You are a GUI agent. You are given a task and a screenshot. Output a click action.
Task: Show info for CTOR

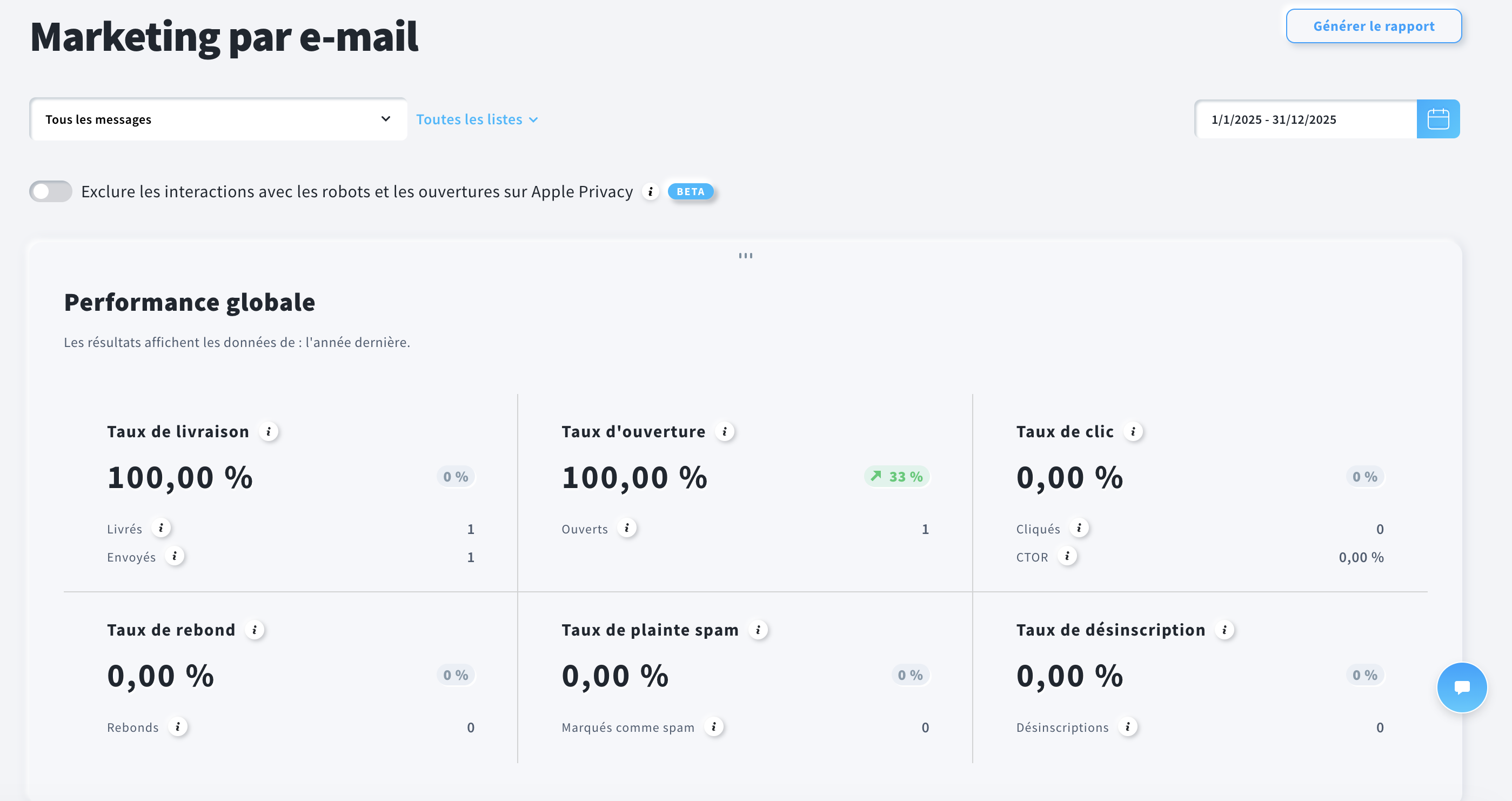coord(1067,556)
